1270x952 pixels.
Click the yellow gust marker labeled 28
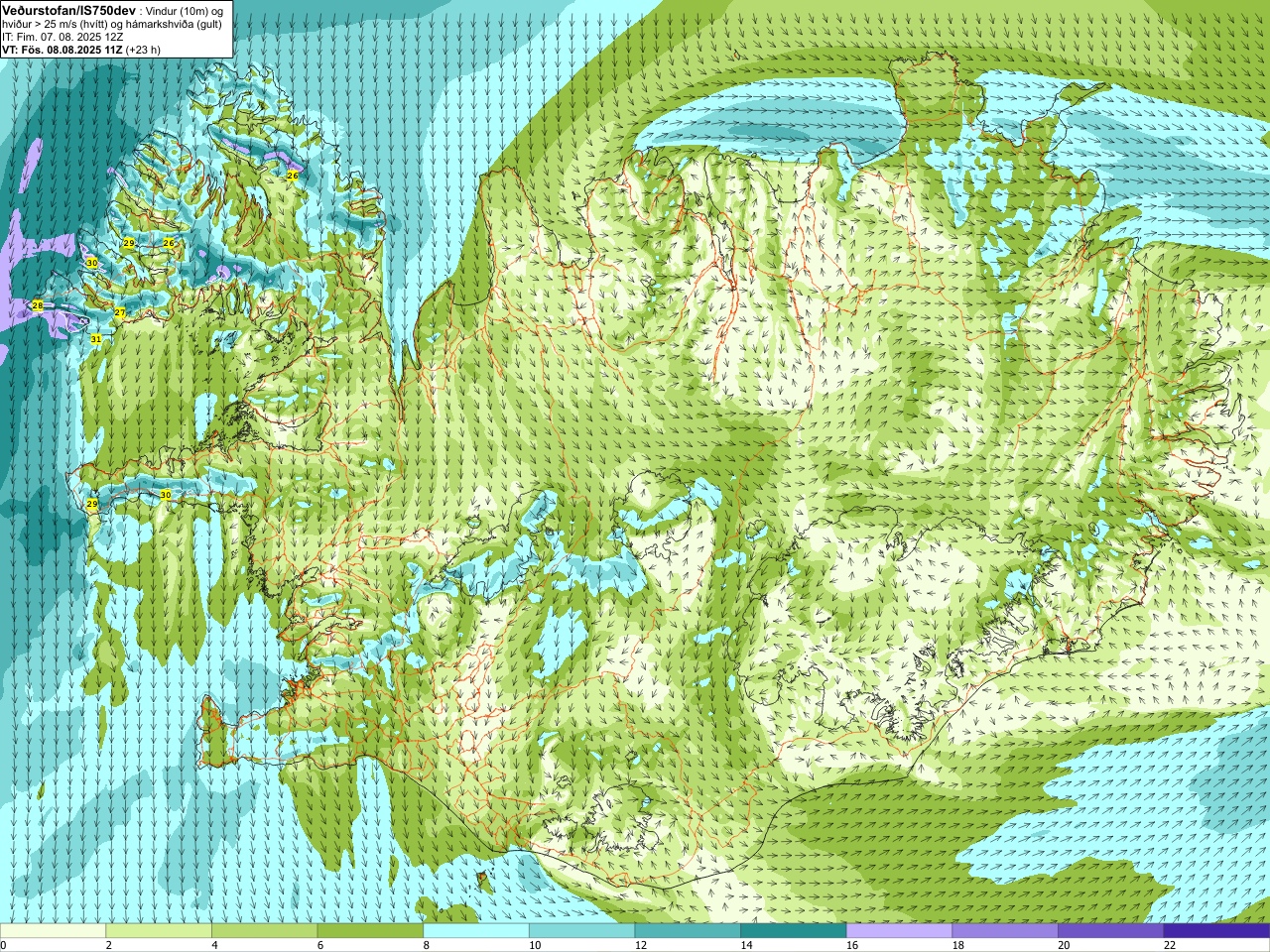38,305
